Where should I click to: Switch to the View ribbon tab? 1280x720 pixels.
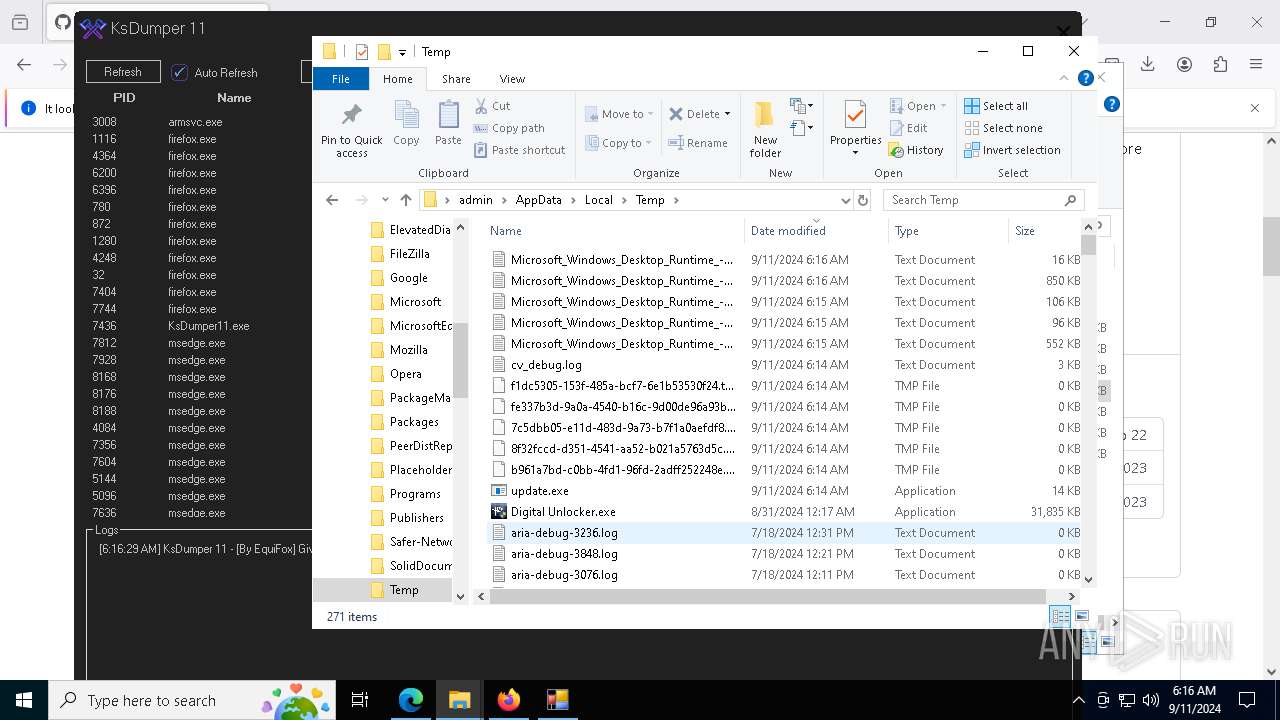click(512, 79)
